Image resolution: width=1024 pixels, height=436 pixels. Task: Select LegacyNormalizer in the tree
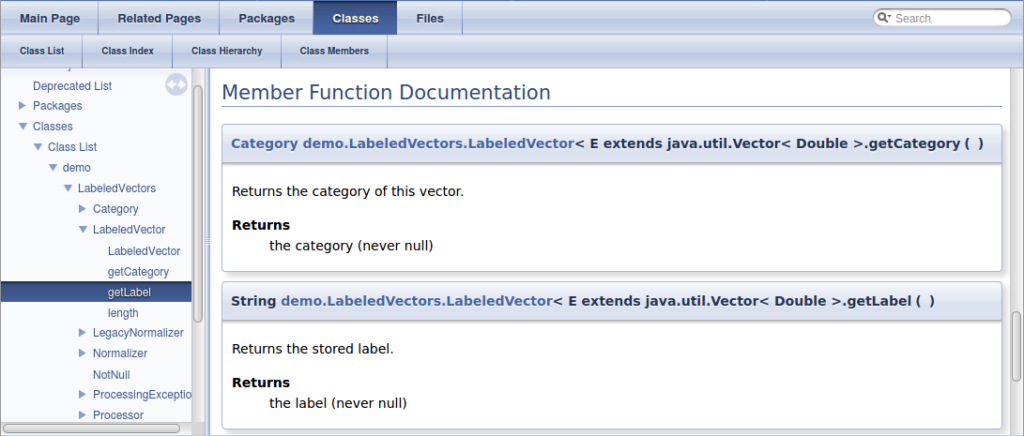click(x=138, y=332)
